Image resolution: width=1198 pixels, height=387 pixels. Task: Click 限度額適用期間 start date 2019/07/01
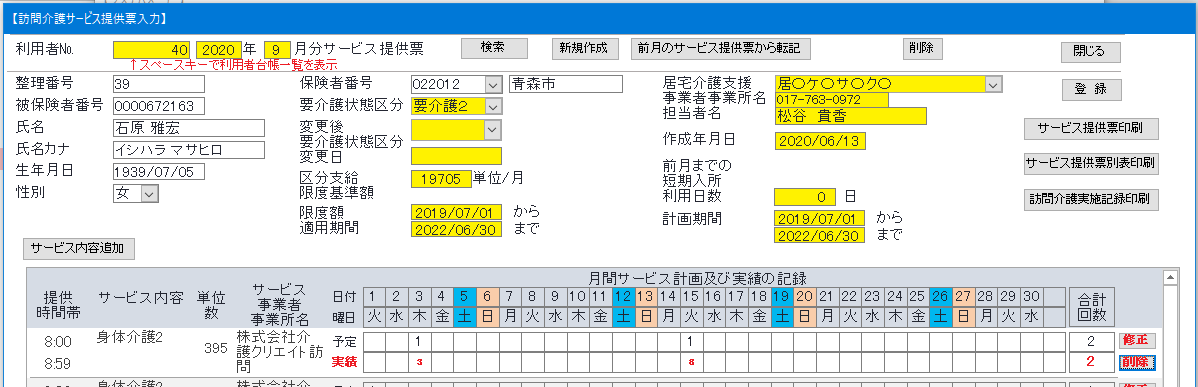tap(456, 211)
